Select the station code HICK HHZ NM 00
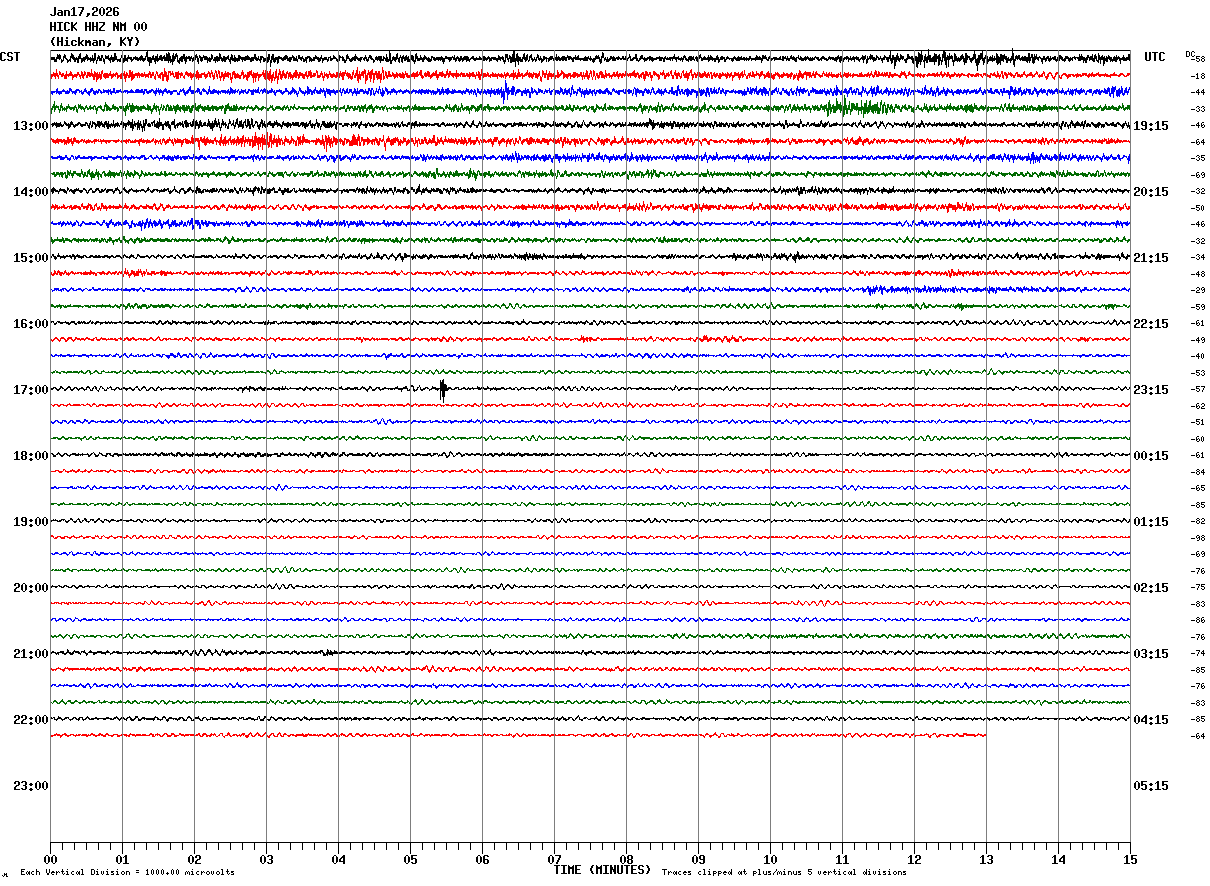Image resolution: width=1210 pixels, height=886 pixels. (98, 27)
